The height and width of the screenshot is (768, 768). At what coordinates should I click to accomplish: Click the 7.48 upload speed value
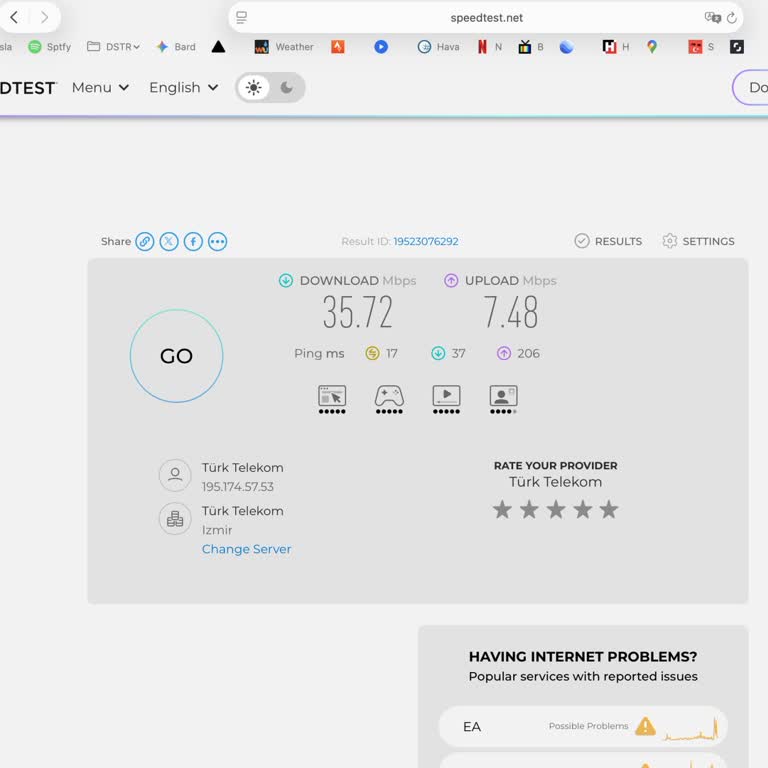point(510,312)
